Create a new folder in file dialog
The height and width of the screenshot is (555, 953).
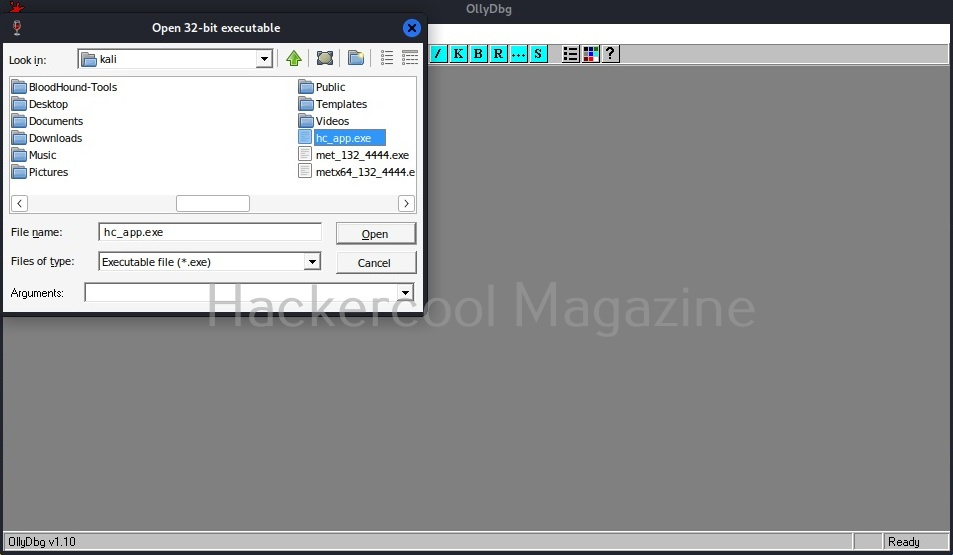pyautogui.click(x=356, y=58)
